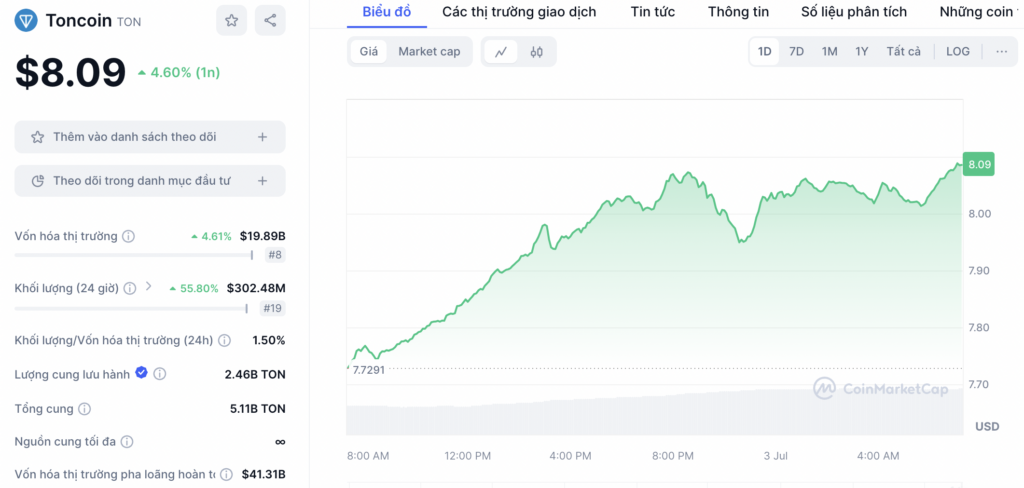Click plus icon on watchlist button
Viewport: 1024px width, 488px height.
[262, 137]
